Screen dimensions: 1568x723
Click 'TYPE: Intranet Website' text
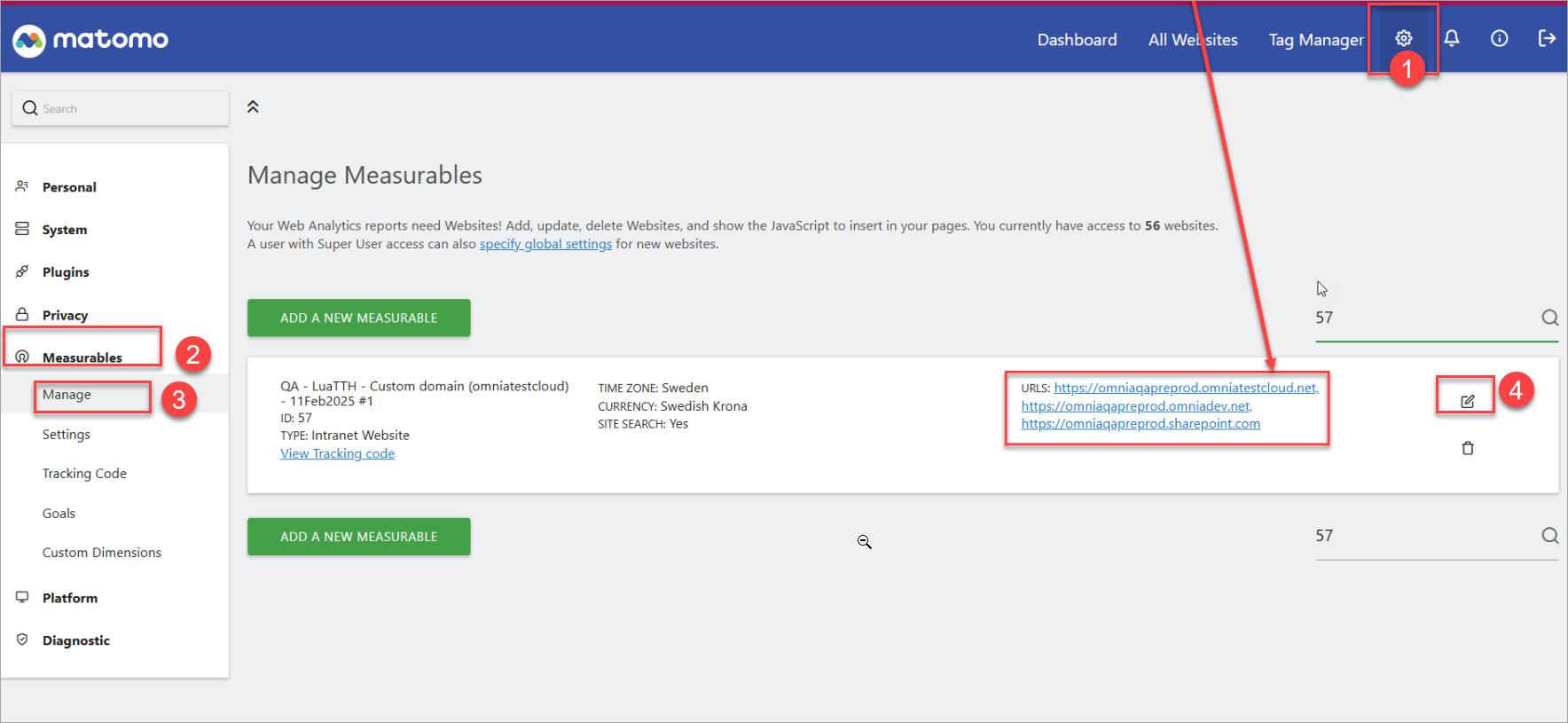tap(345, 436)
